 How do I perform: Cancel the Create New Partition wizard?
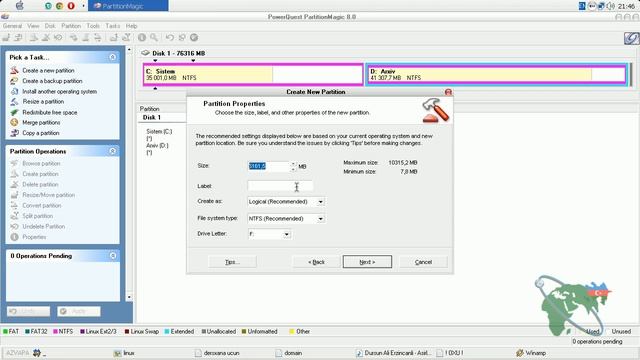pos(423,262)
